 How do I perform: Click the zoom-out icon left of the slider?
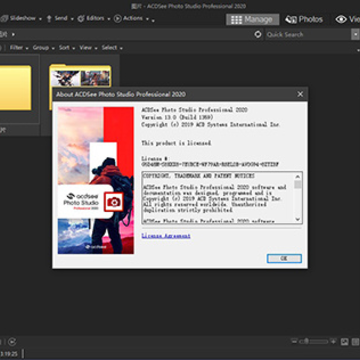[294, 341]
